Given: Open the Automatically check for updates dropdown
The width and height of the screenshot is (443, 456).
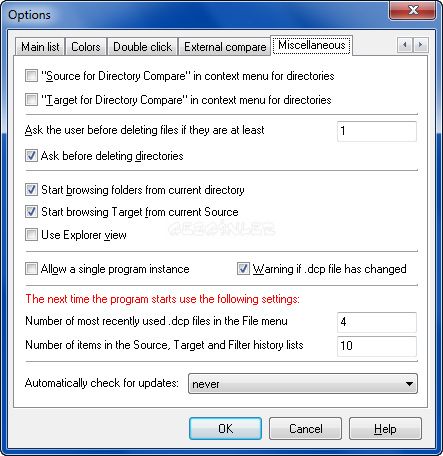Looking at the screenshot, I should 303,384.
